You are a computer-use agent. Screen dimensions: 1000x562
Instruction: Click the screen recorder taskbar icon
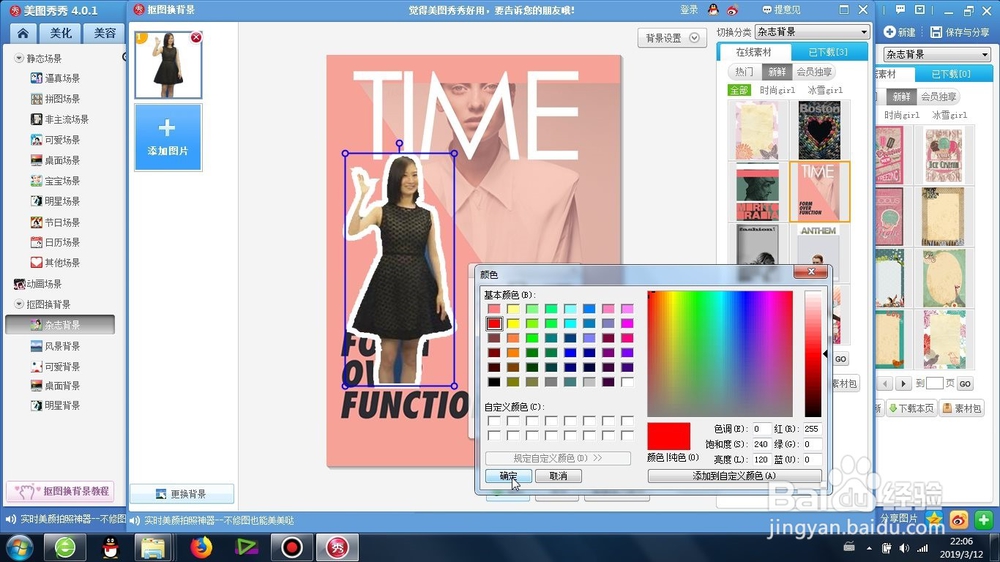pos(291,547)
